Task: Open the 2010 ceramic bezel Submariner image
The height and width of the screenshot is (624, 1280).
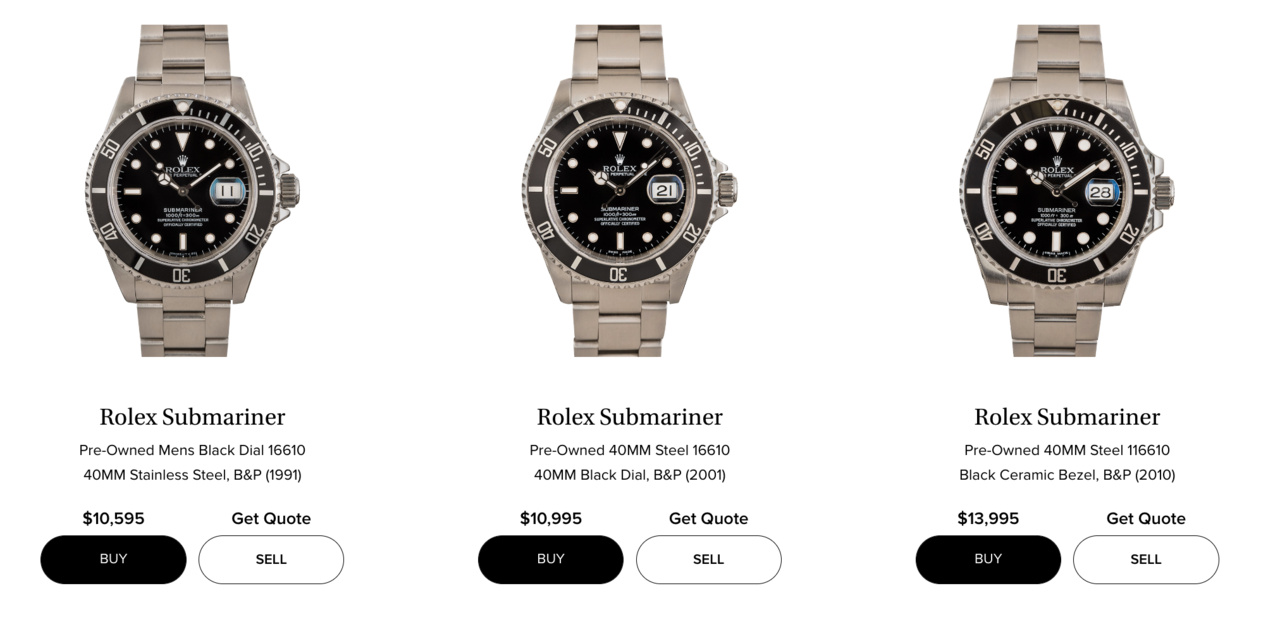Action: pyautogui.click(x=1066, y=190)
